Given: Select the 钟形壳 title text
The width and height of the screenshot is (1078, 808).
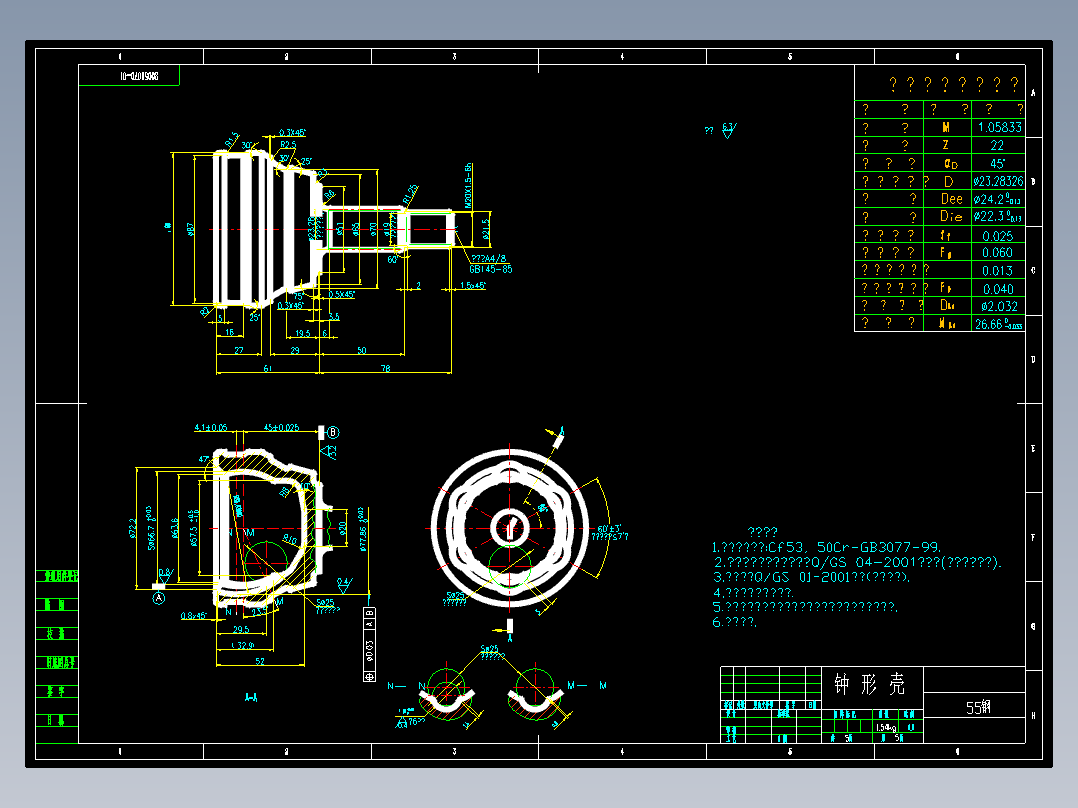Looking at the screenshot, I should coord(870,684).
